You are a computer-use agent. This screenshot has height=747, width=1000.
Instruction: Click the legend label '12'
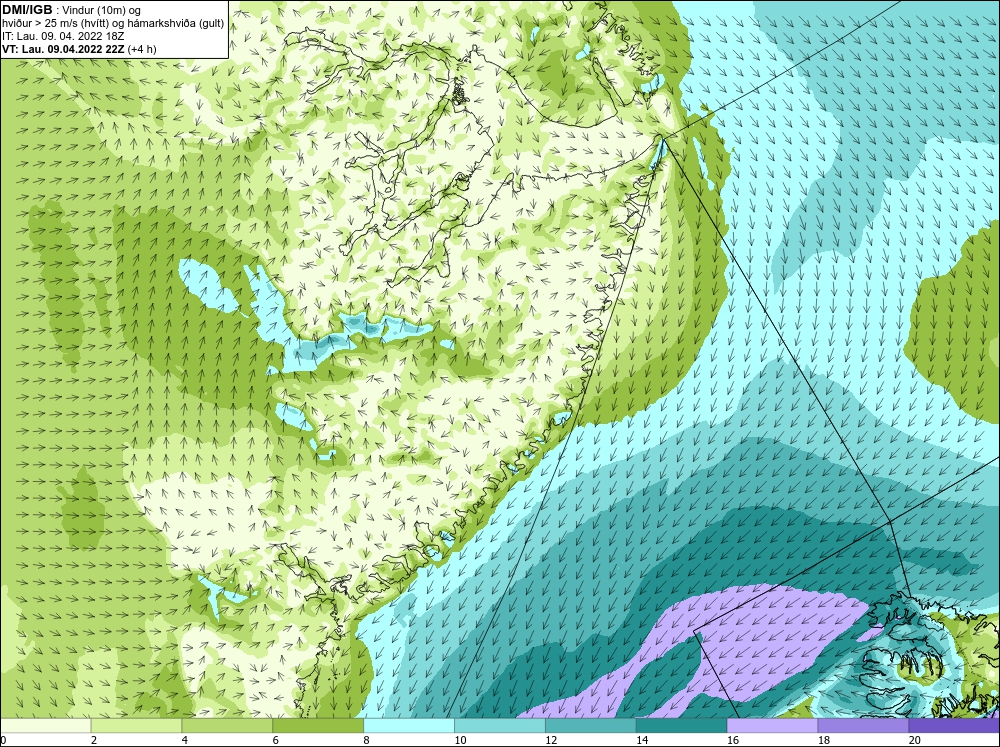click(x=551, y=740)
